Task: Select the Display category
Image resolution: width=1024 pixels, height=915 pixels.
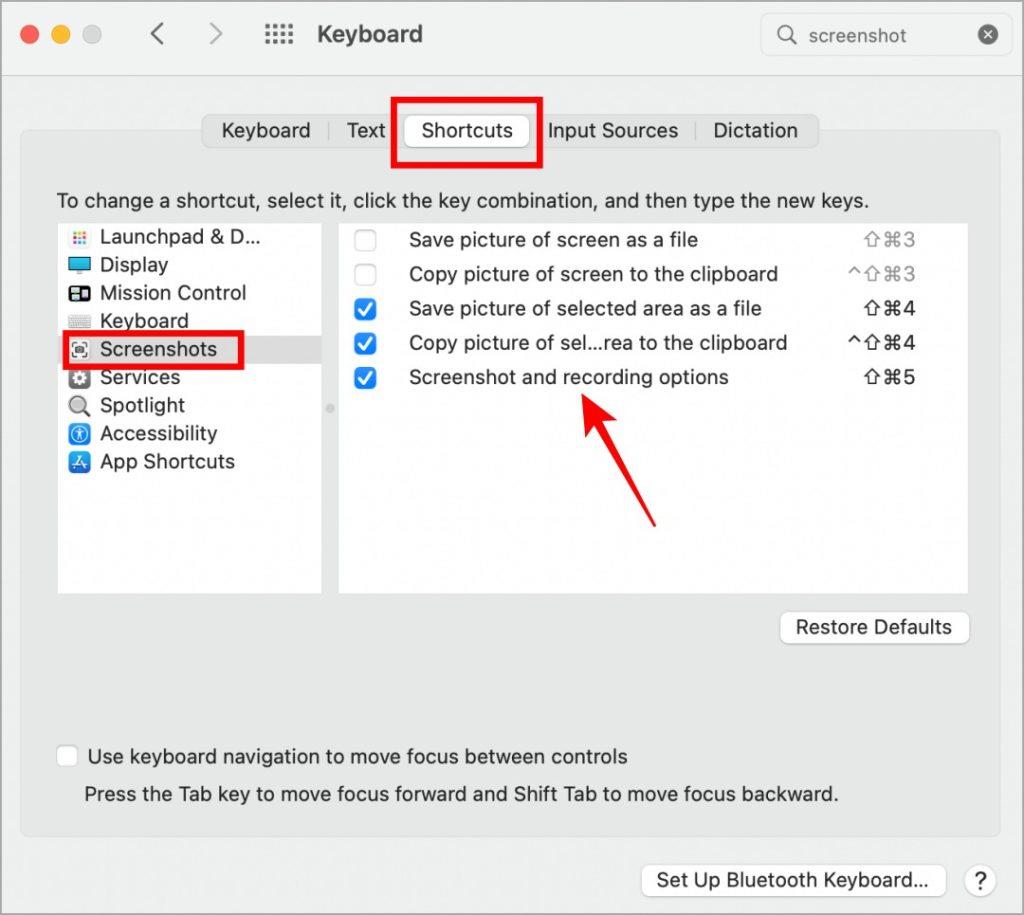Action: [189, 265]
